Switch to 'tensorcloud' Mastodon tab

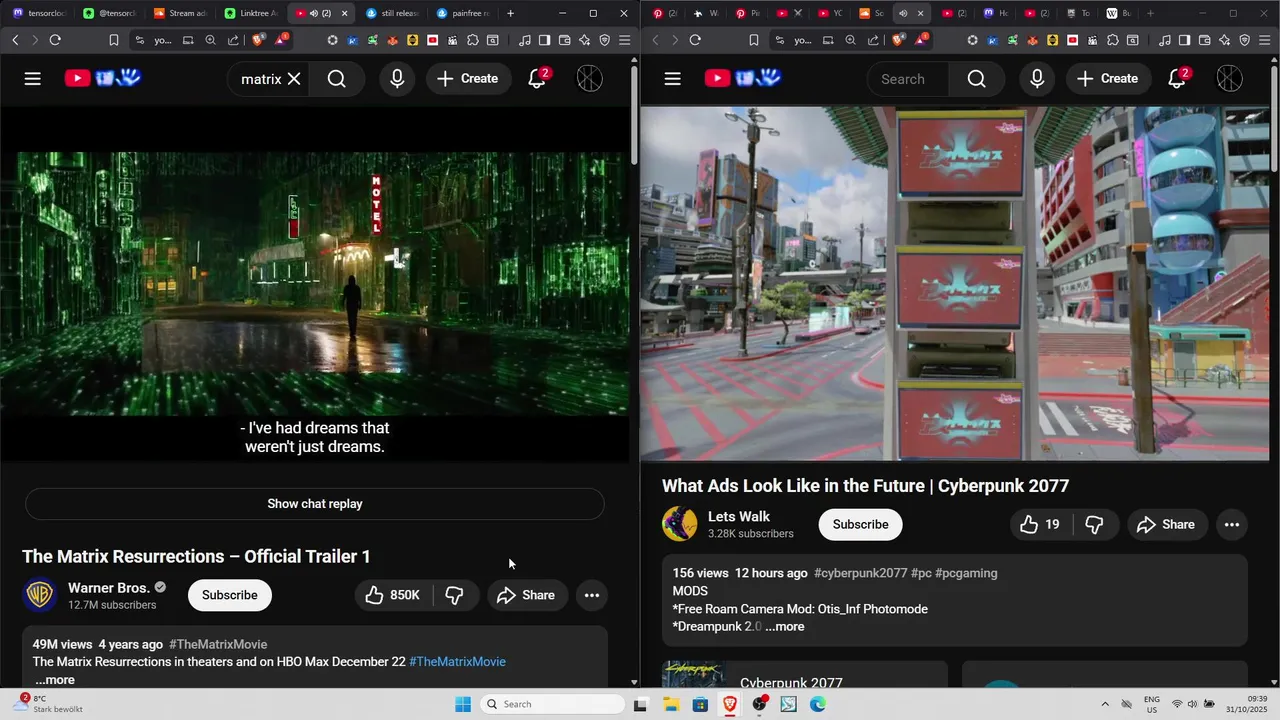tap(38, 13)
